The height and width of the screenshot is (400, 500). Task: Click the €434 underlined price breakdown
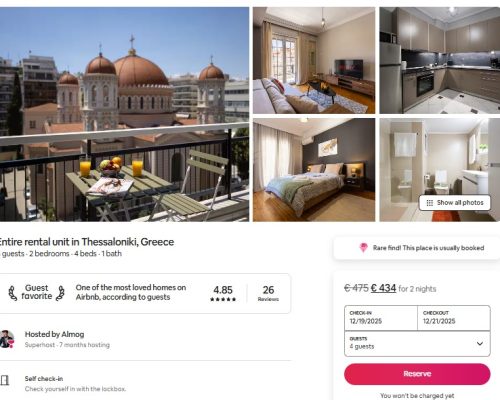(383, 288)
